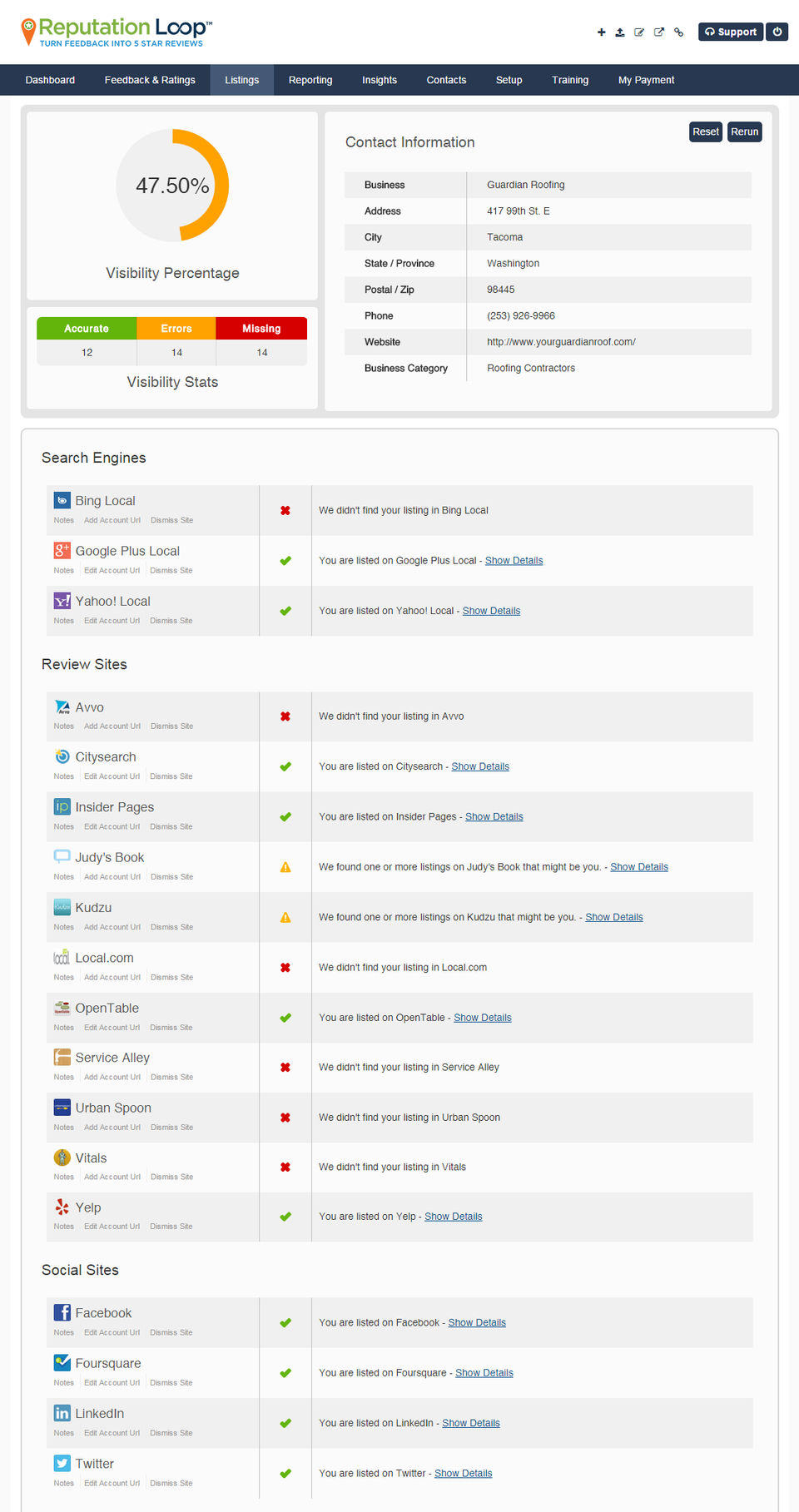
Task: Click the chain link icon in header
Action: tap(679, 32)
